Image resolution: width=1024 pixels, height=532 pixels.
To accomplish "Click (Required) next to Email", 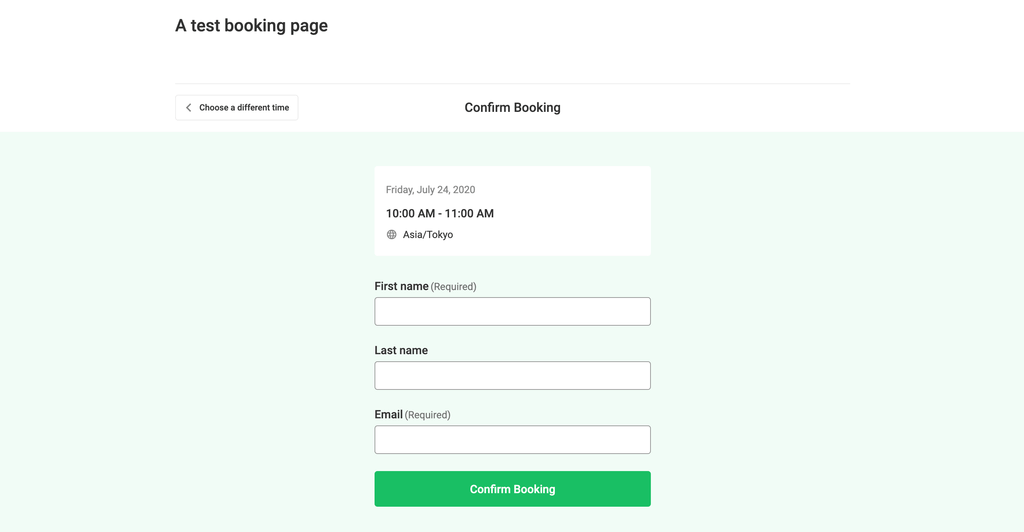I will tap(427, 415).
